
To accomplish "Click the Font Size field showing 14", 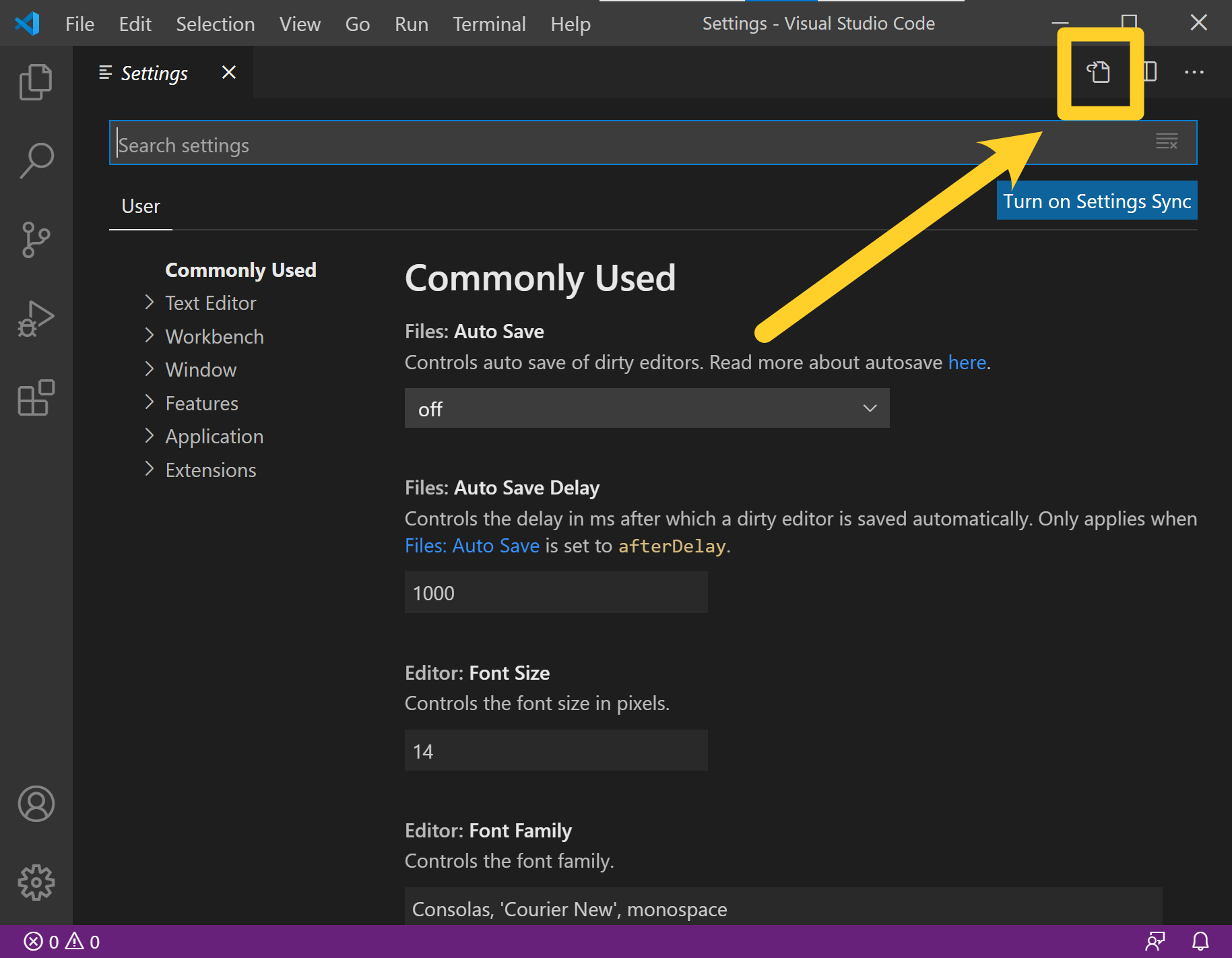I will pos(556,751).
